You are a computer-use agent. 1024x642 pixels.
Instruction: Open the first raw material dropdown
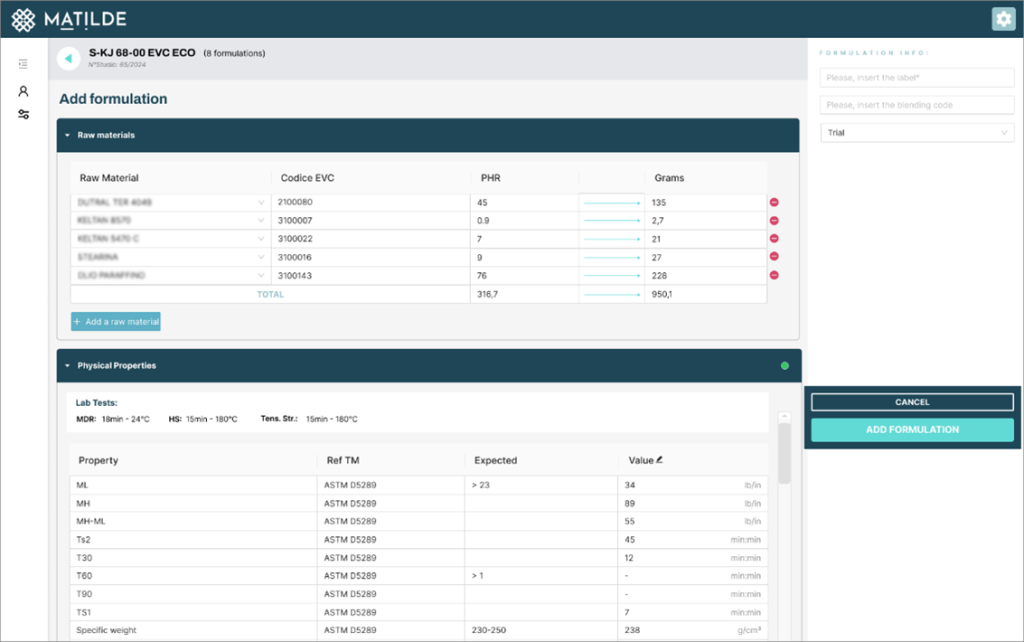pos(170,202)
